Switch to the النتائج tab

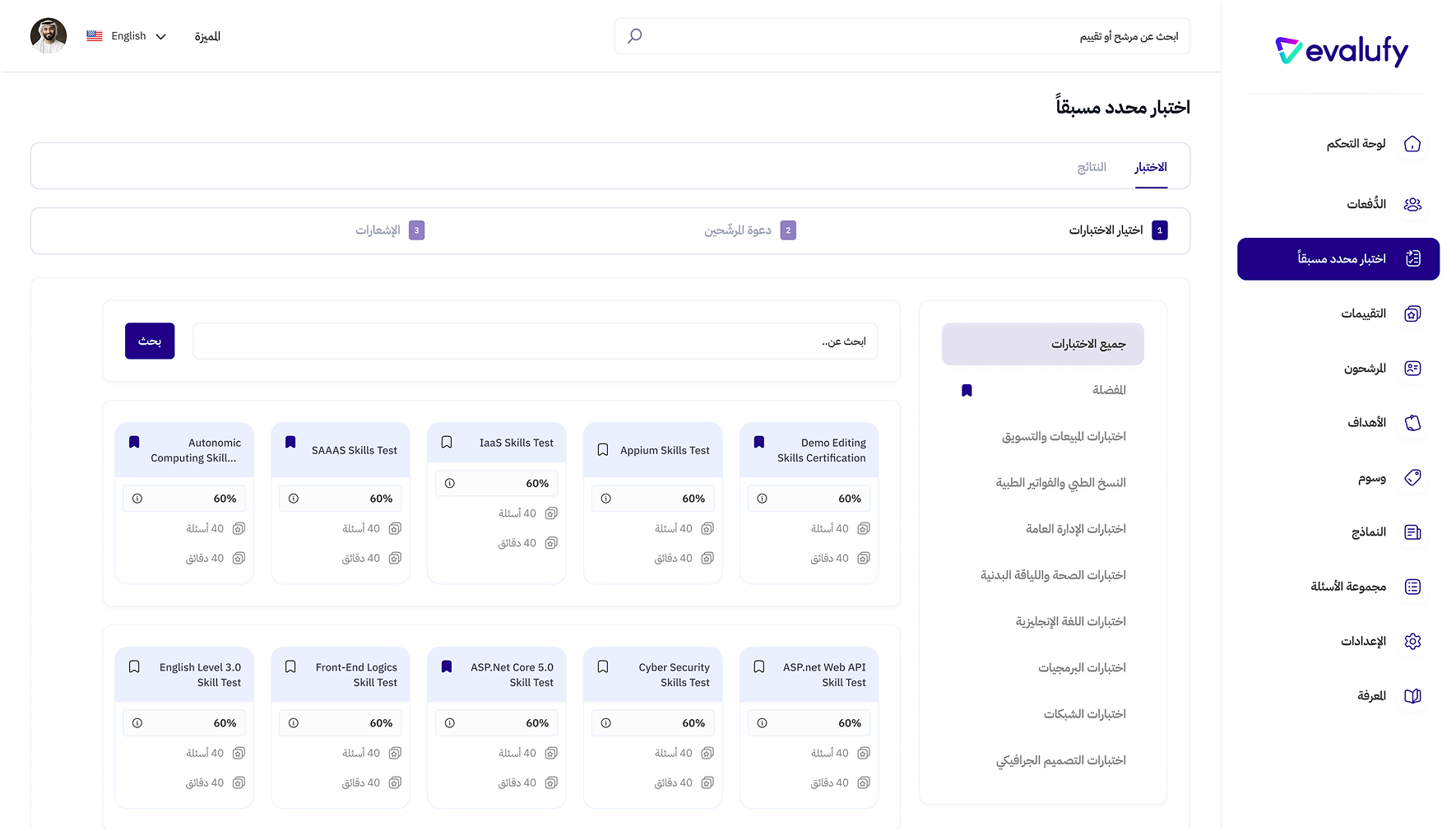click(x=1090, y=165)
